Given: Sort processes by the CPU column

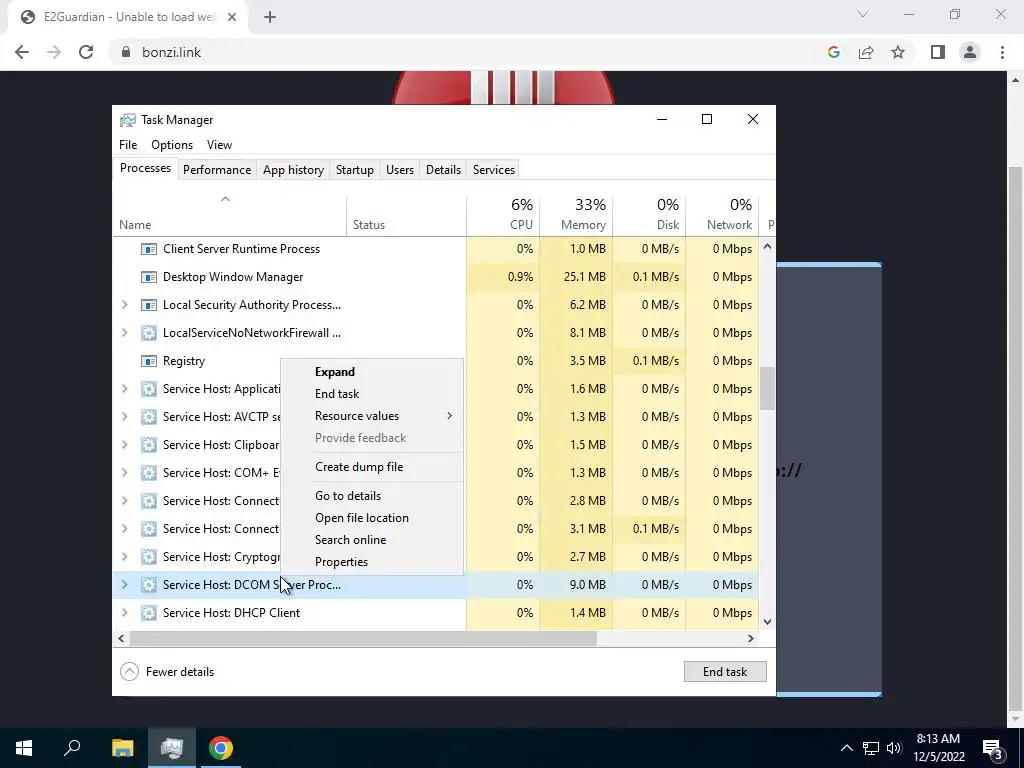Looking at the screenshot, I should pos(503,215).
